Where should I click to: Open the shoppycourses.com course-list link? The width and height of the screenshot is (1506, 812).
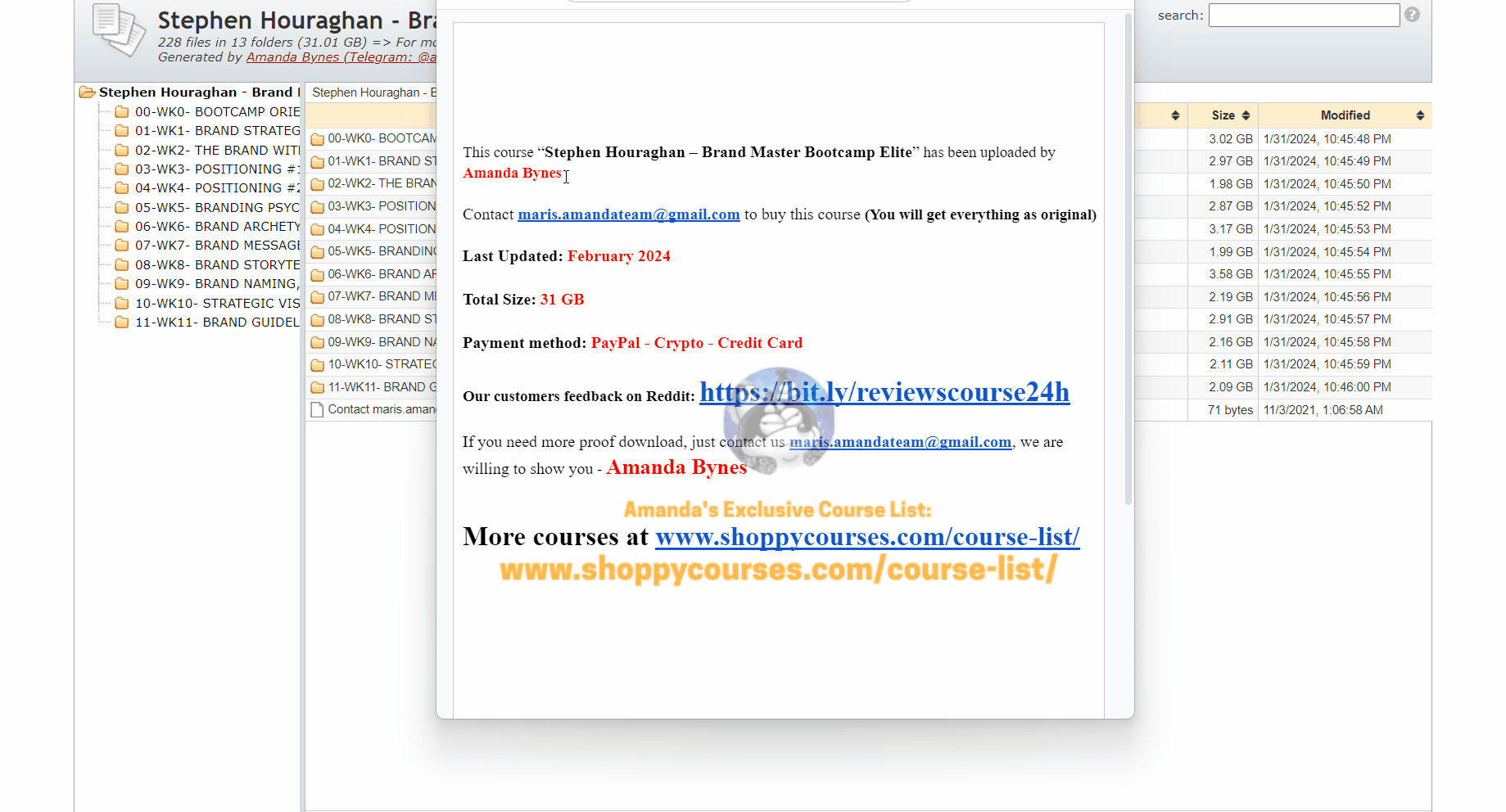click(866, 537)
